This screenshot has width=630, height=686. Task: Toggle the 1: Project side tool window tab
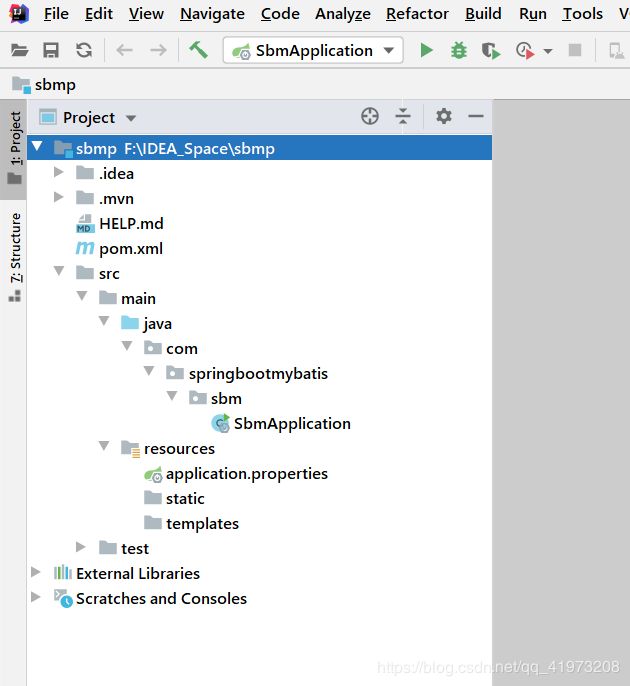pyautogui.click(x=14, y=149)
